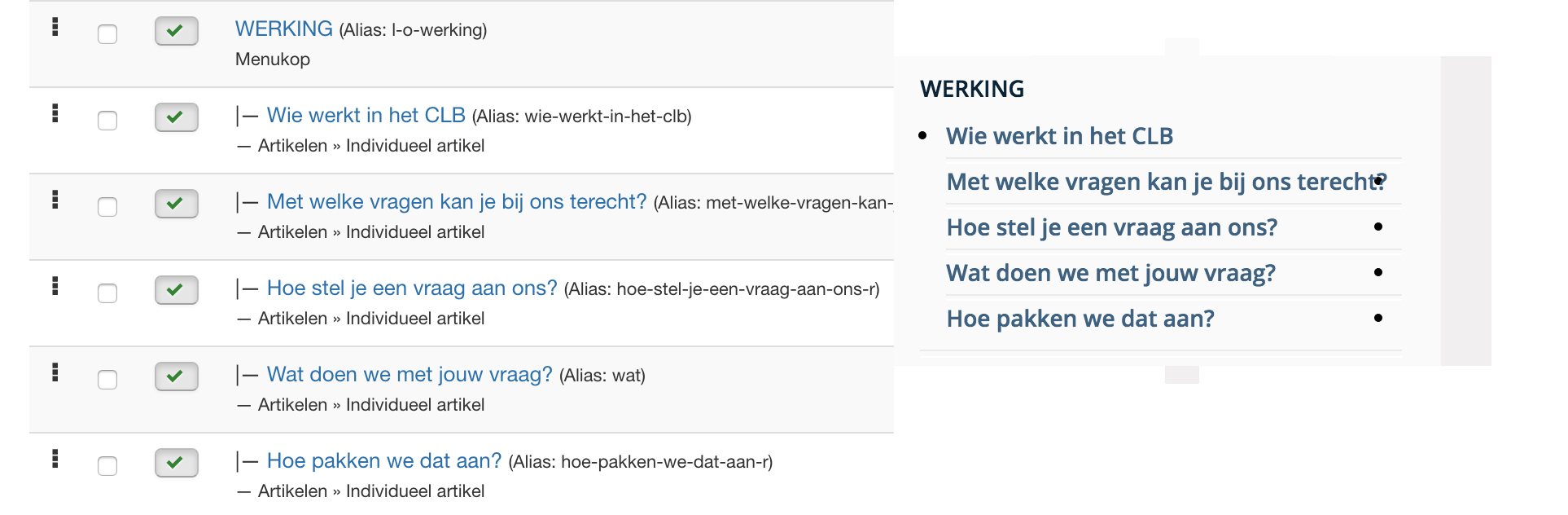
Task: Toggle published status of Wie werkt in het CLB
Action: (x=177, y=117)
